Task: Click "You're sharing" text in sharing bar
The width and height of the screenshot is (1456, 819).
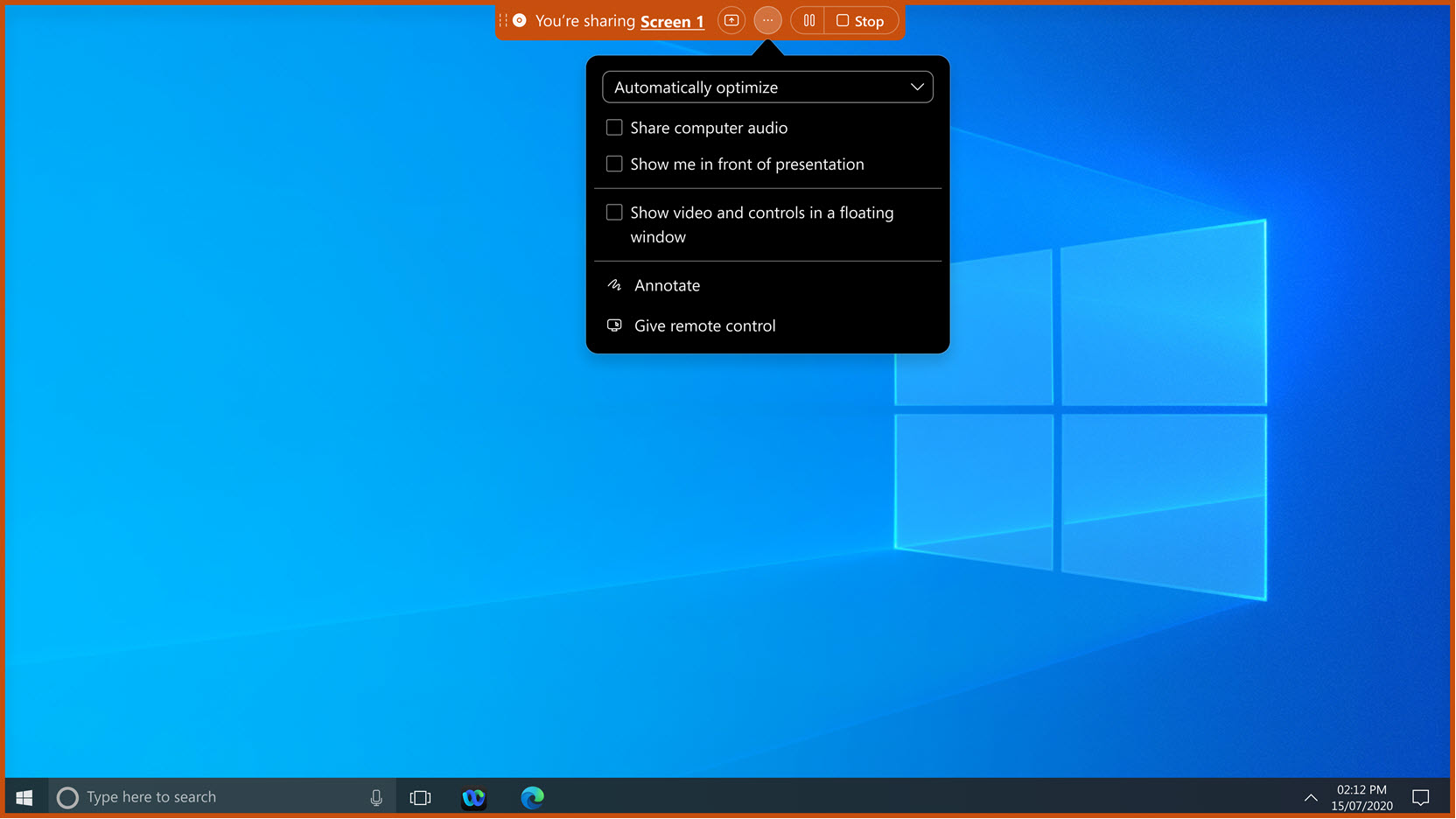Action: [x=585, y=21]
